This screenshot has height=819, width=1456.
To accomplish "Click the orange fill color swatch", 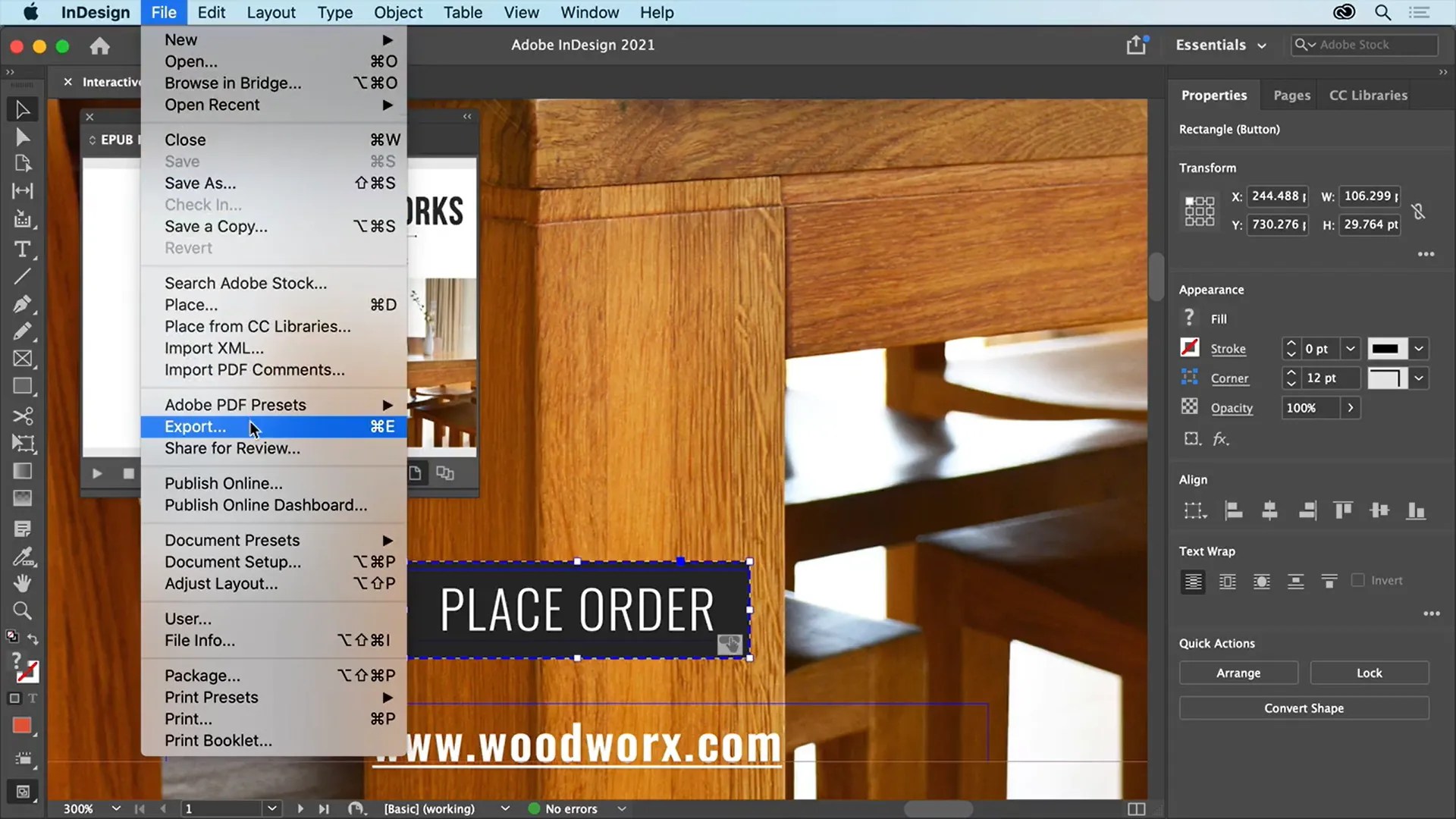I will click(20, 726).
